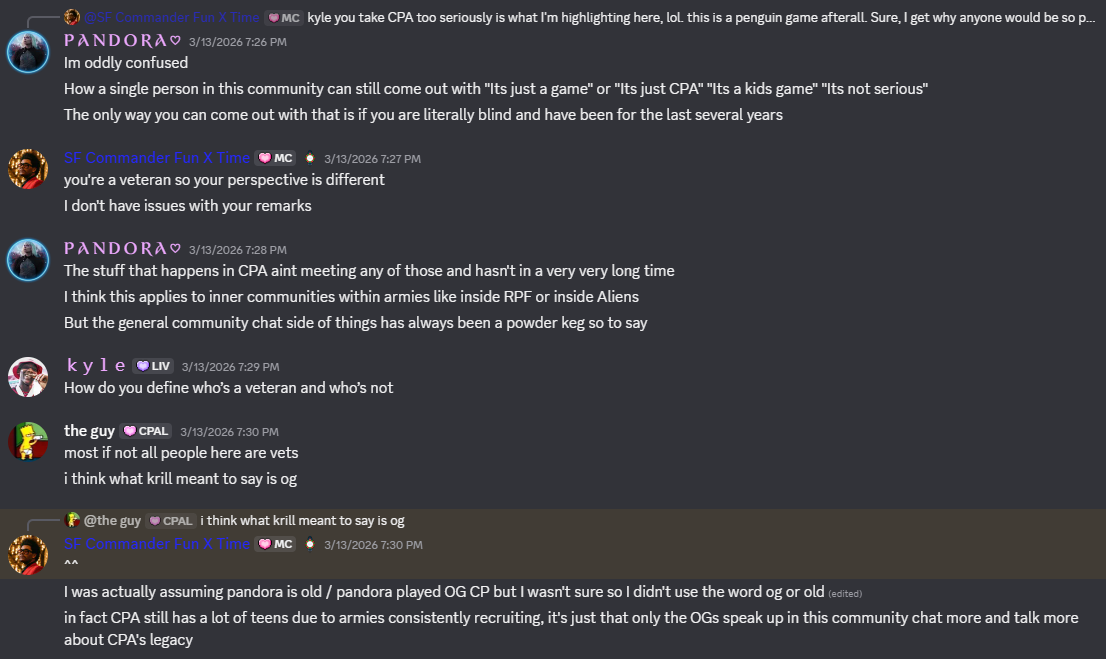1106x659 pixels.
Task: Click the guy's Bart Simpson avatar
Action: (28, 441)
